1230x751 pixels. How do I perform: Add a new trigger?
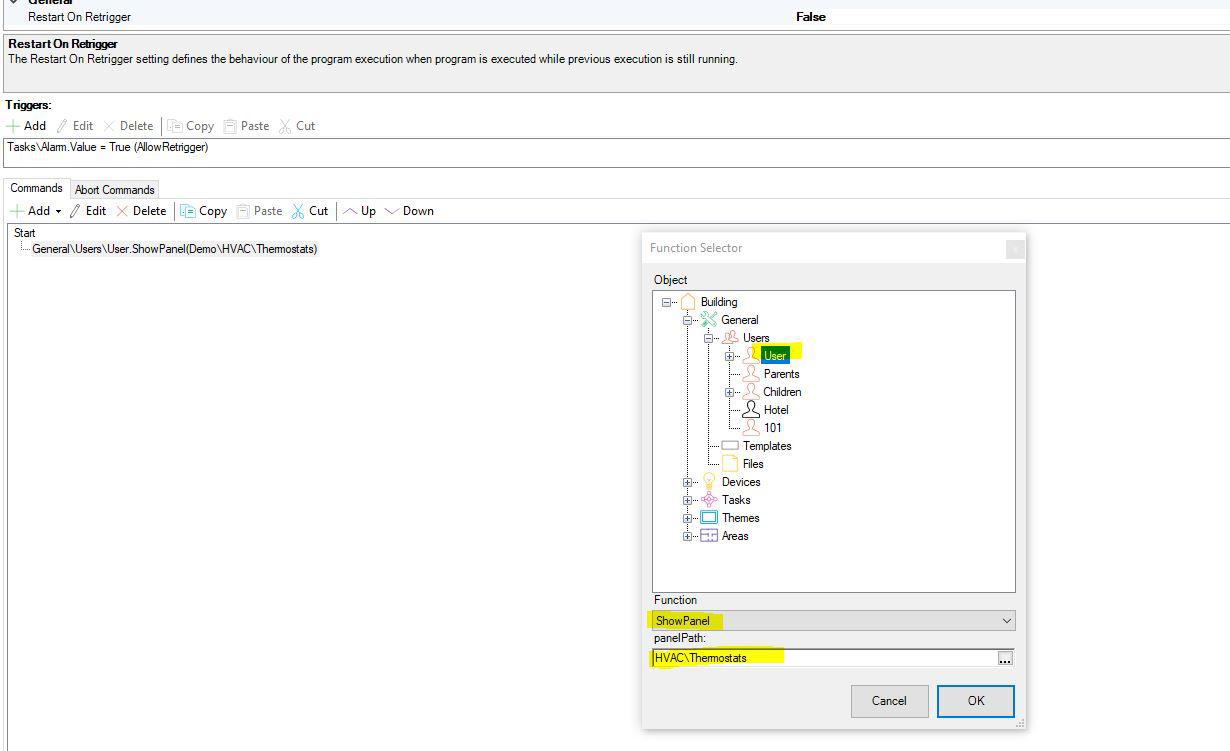(x=27, y=126)
